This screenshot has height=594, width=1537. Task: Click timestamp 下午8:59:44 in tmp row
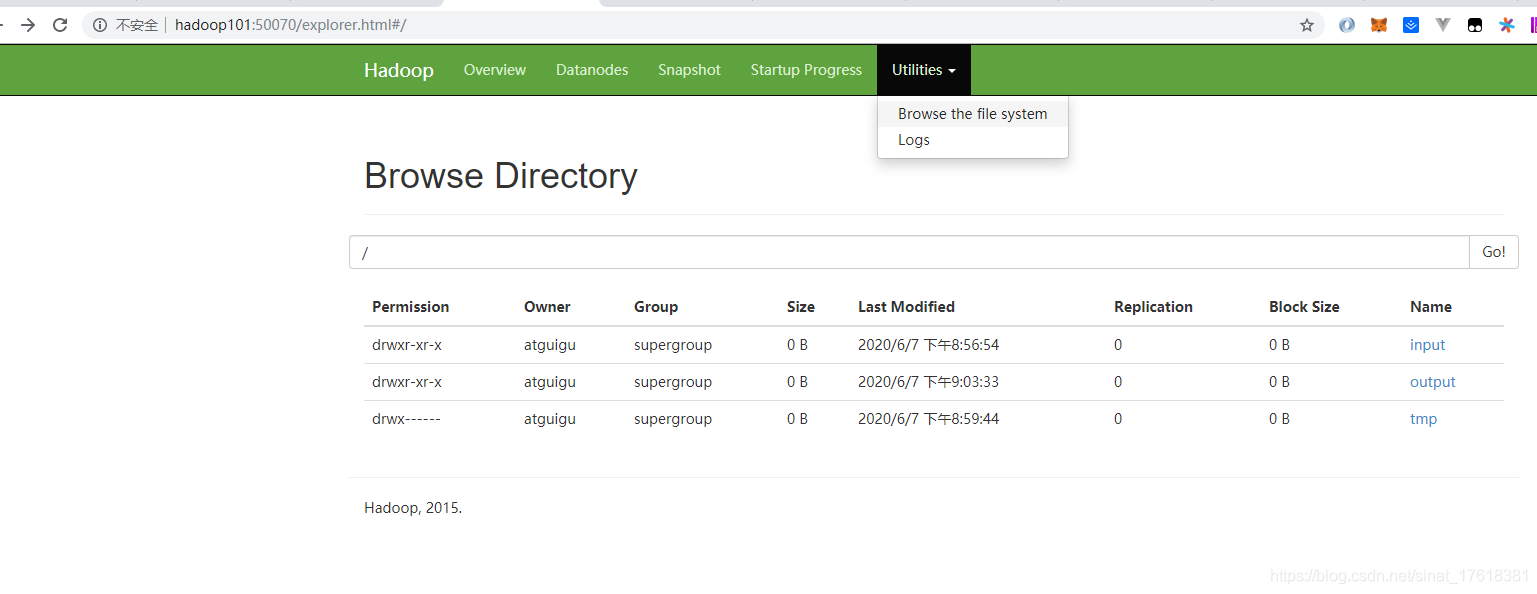pos(961,419)
